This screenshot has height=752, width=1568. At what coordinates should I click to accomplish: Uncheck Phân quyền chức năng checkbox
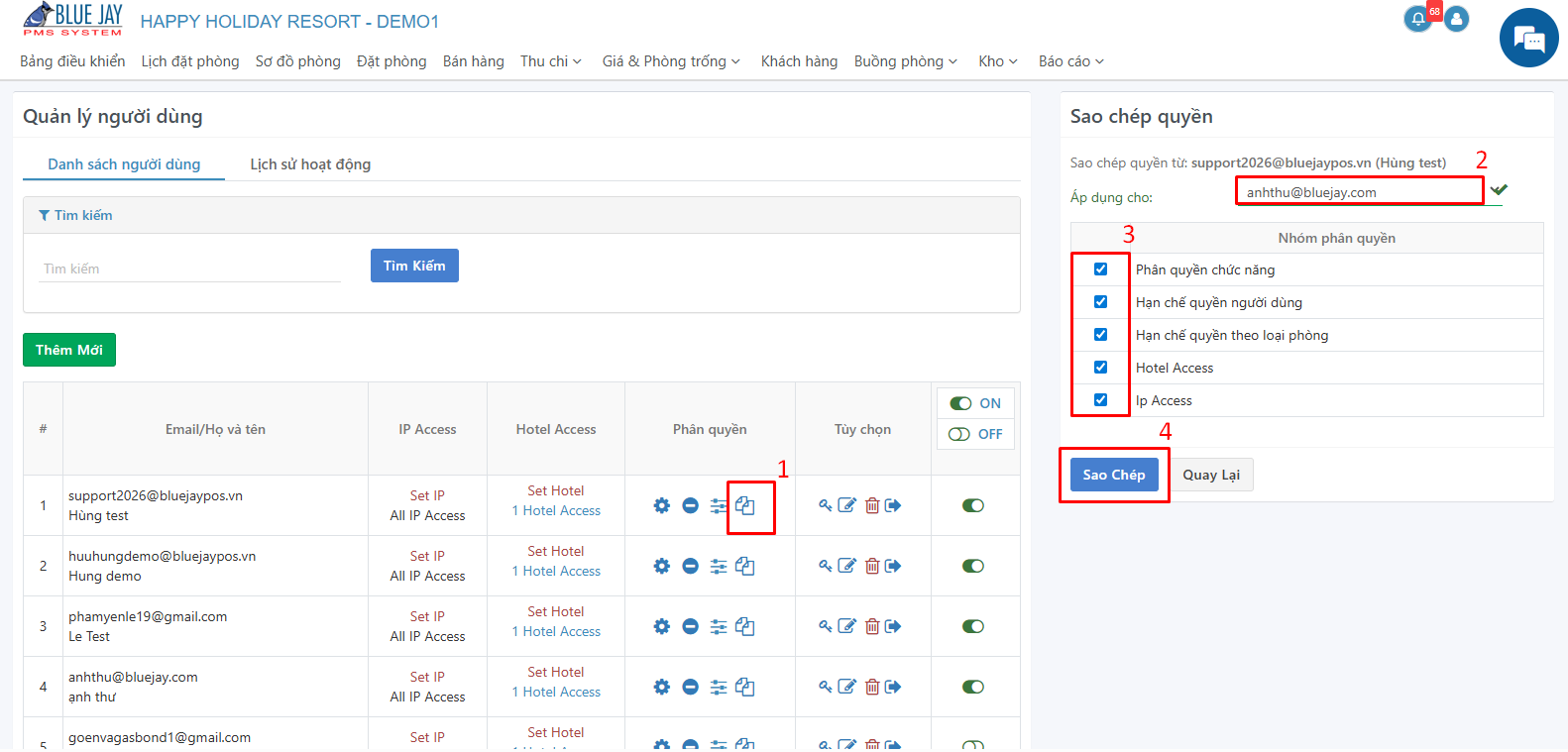(1100, 269)
